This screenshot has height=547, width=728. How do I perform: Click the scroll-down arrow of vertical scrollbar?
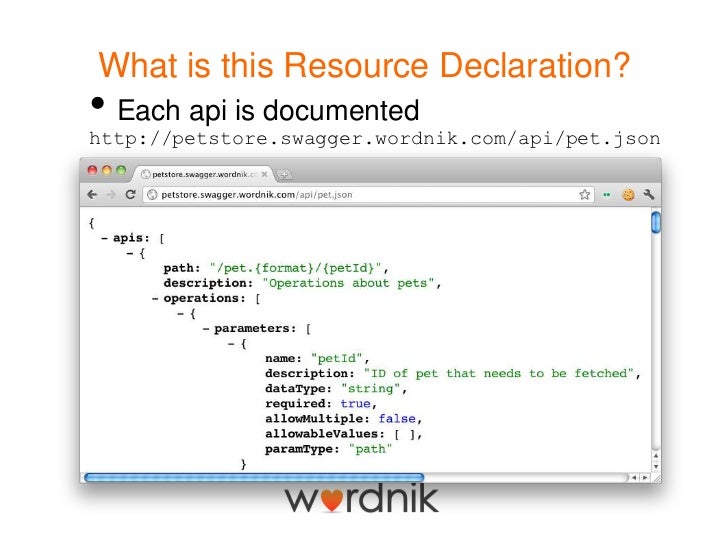(x=656, y=466)
